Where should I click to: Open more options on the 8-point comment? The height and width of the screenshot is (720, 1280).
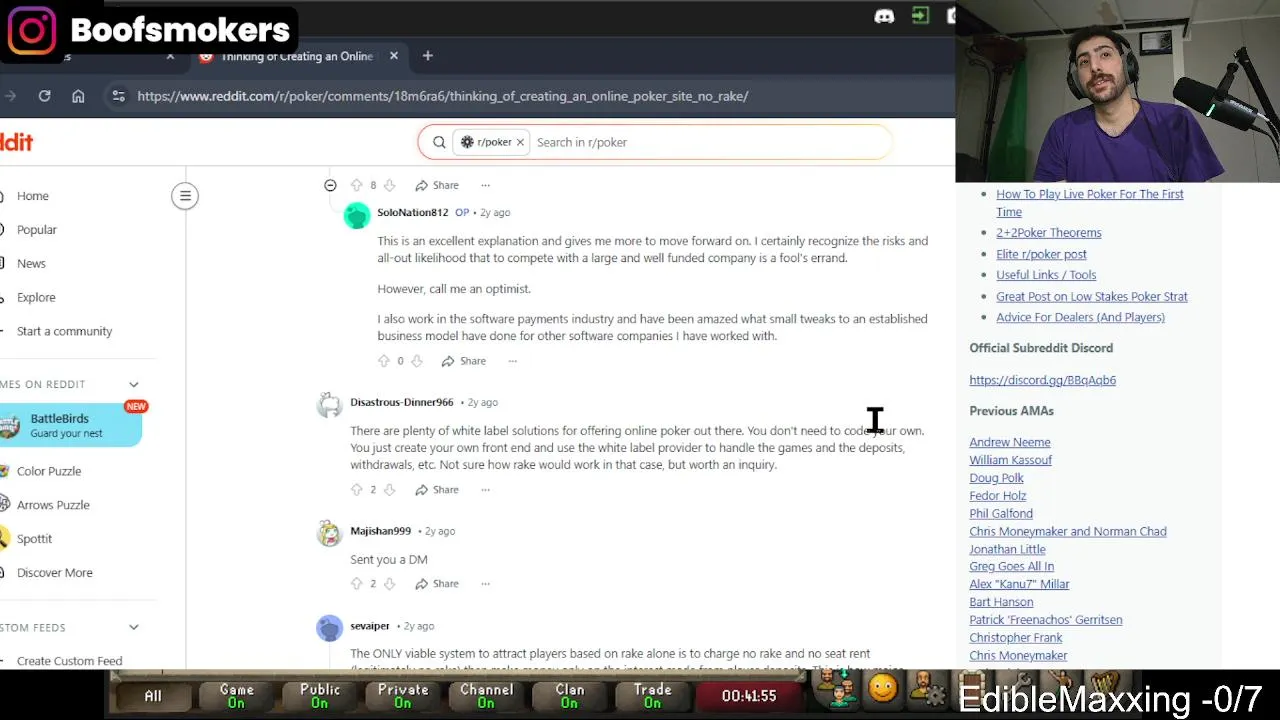tap(485, 185)
